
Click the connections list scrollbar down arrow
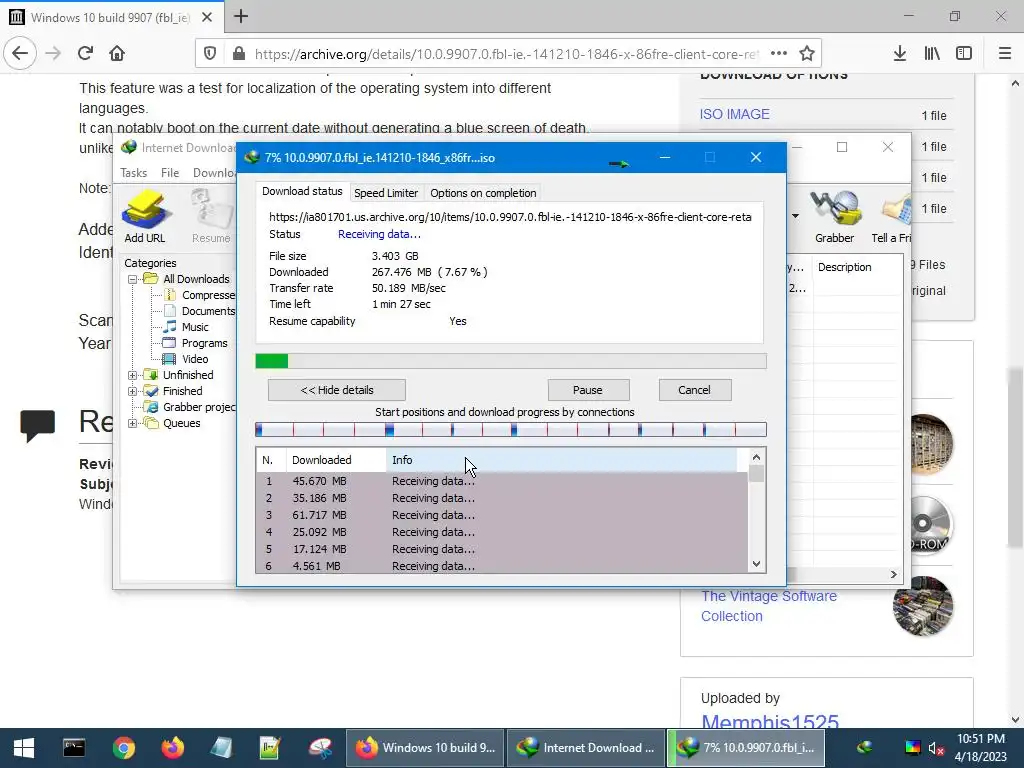[x=756, y=564]
